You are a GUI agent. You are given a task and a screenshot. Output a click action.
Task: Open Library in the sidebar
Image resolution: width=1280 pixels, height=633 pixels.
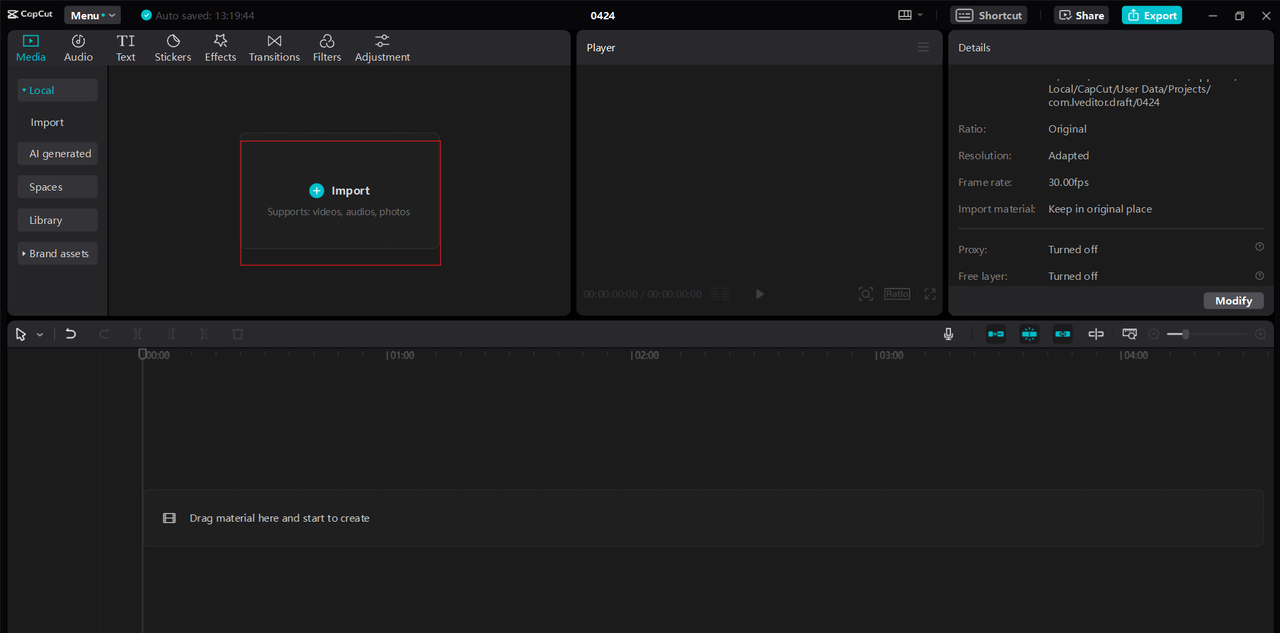57,220
